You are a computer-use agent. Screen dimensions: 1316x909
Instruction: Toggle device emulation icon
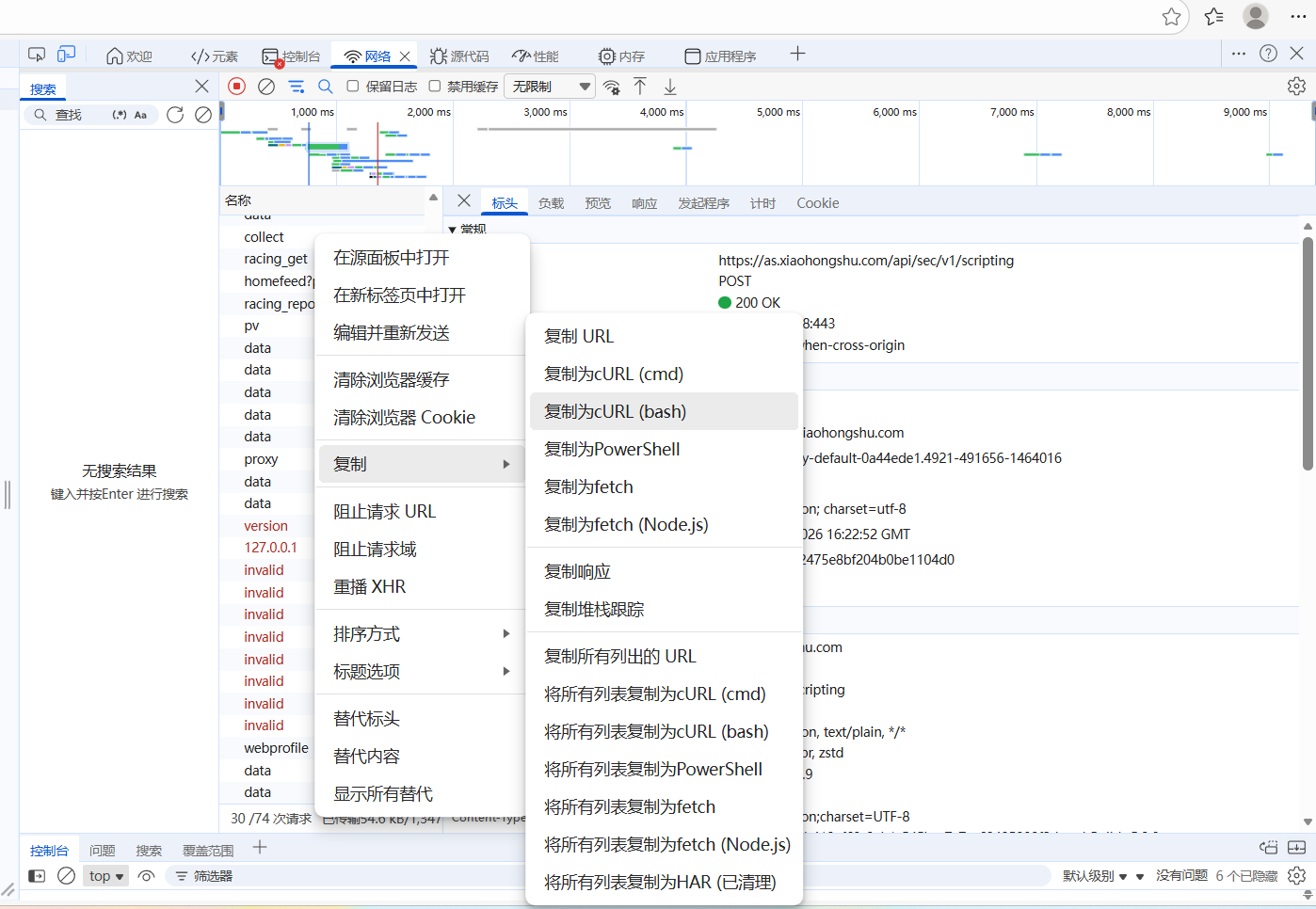click(66, 56)
